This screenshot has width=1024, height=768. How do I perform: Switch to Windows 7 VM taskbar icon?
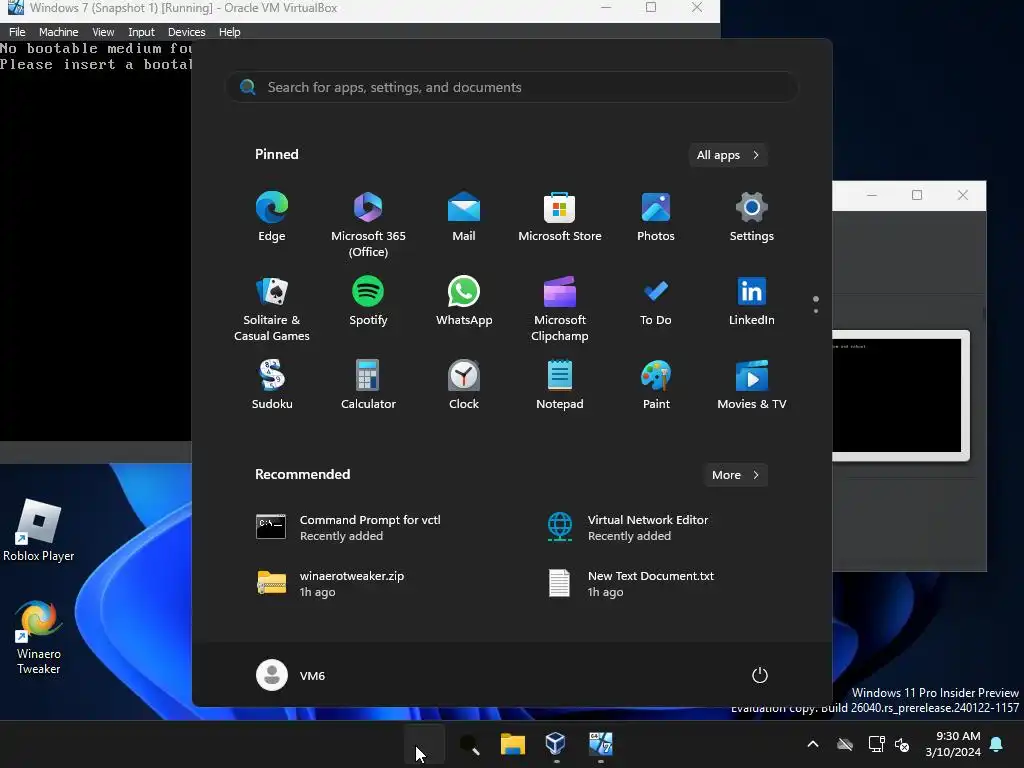600,744
